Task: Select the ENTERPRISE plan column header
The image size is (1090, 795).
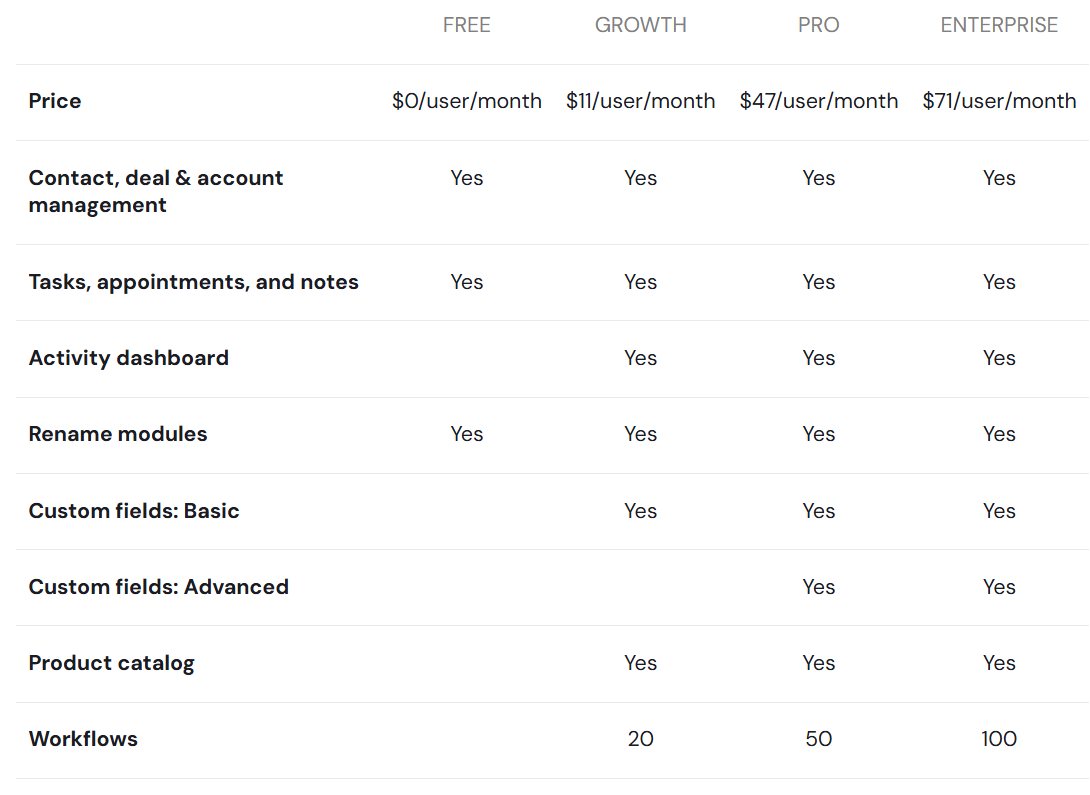Action: (x=998, y=25)
